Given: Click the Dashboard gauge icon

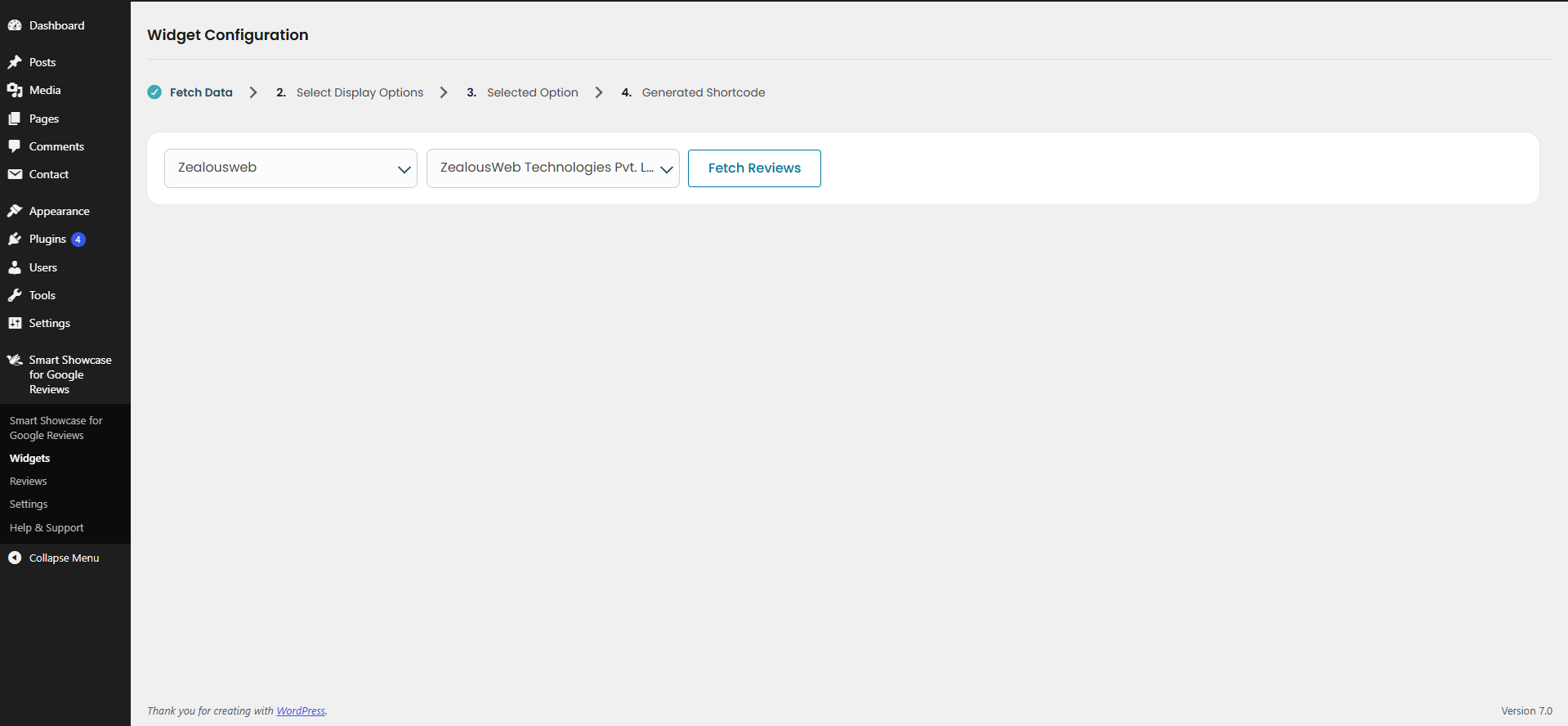Looking at the screenshot, I should (15, 25).
